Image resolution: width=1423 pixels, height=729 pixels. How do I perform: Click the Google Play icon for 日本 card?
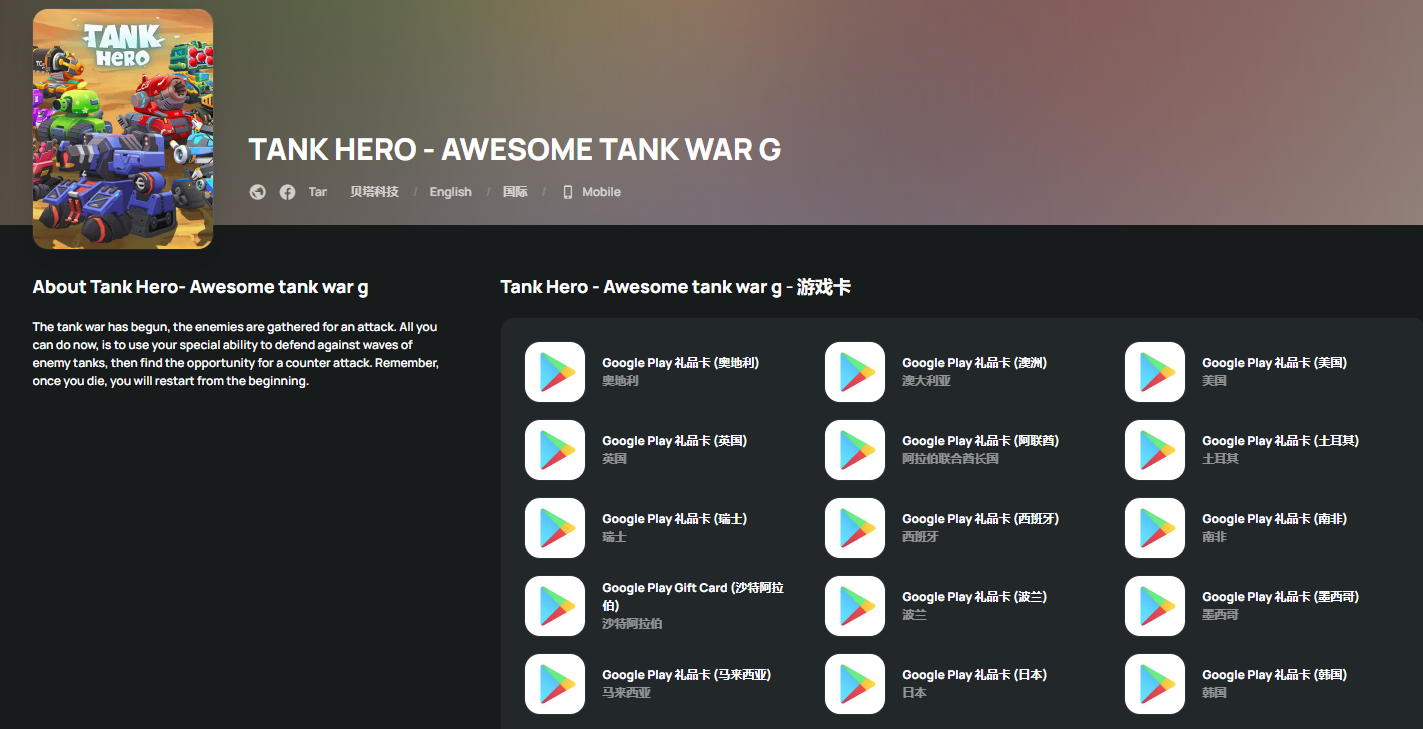(855, 684)
